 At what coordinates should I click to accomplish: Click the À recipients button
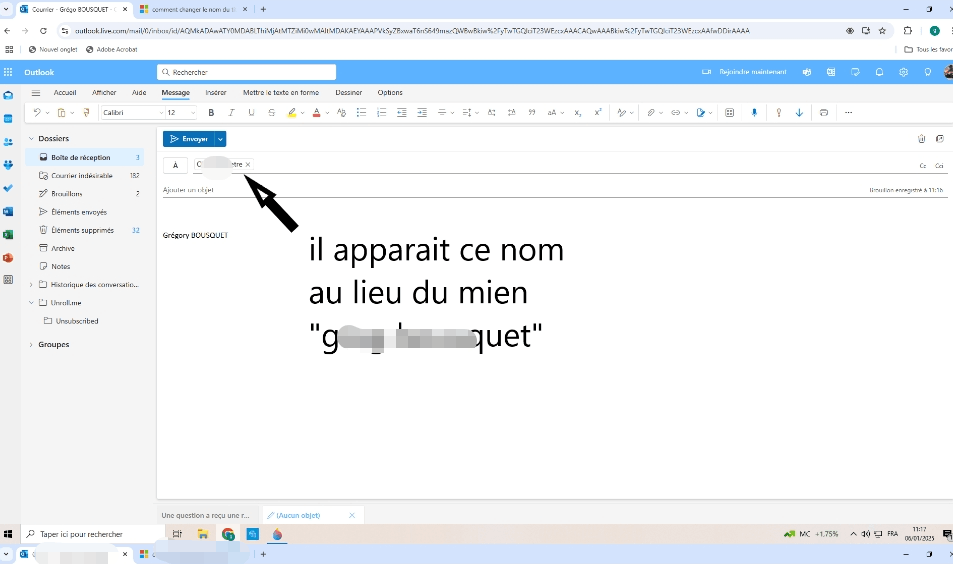[175, 165]
